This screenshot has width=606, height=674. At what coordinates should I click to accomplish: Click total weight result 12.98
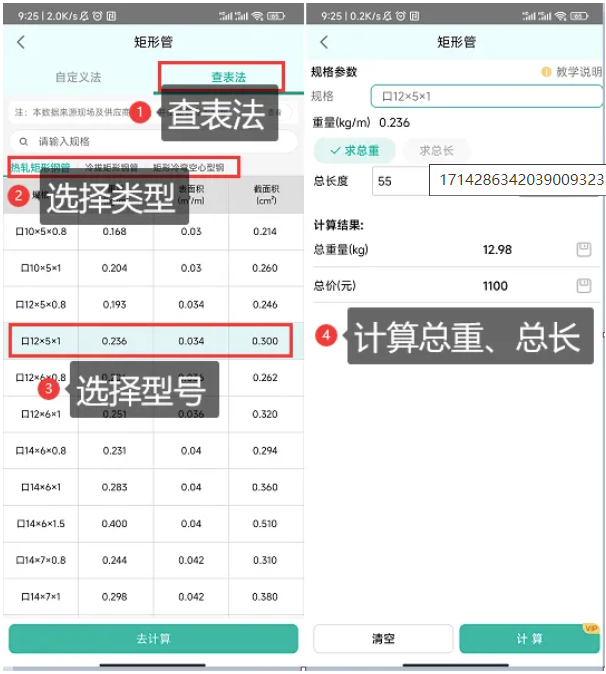(x=497, y=250)
